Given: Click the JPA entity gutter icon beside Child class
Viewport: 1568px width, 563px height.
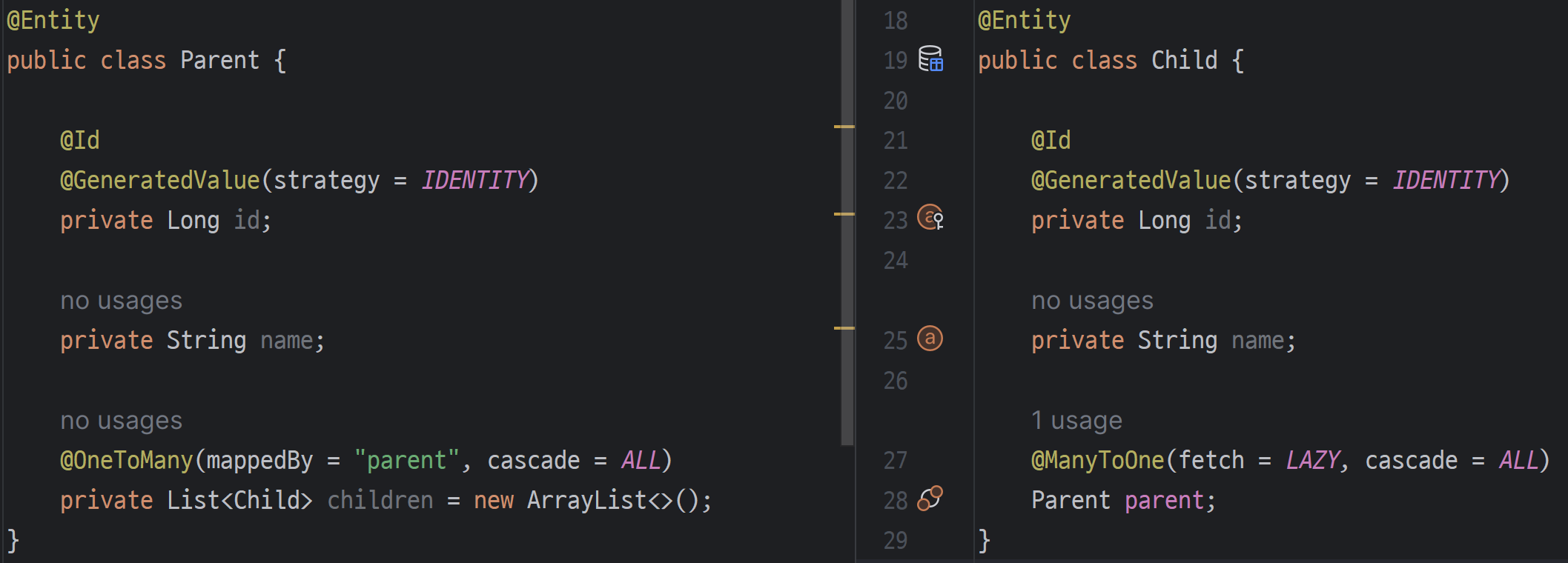Looking at the screenshot, I should pyautogui.click(x=930, y=59).
